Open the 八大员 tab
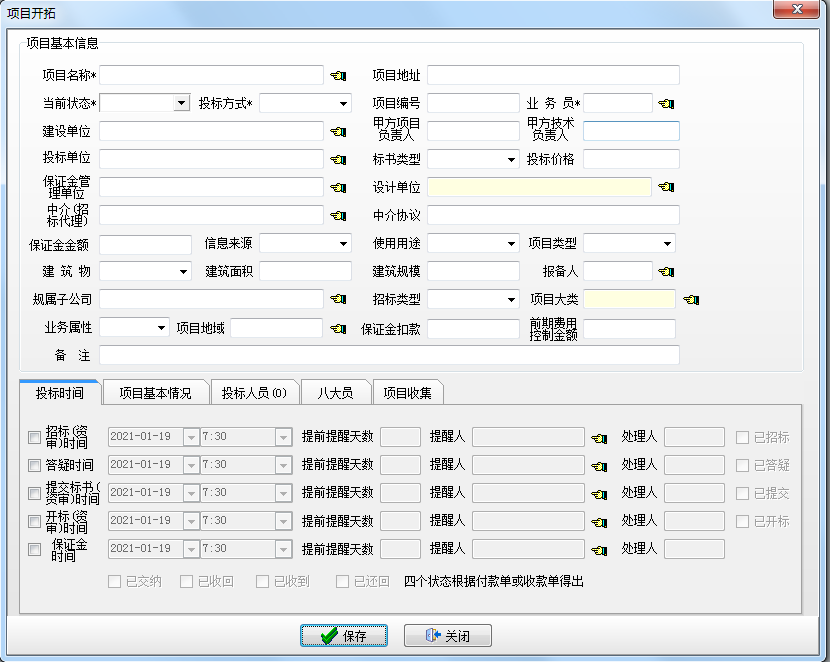The image size is (830, 662). (x=336, y=393)
